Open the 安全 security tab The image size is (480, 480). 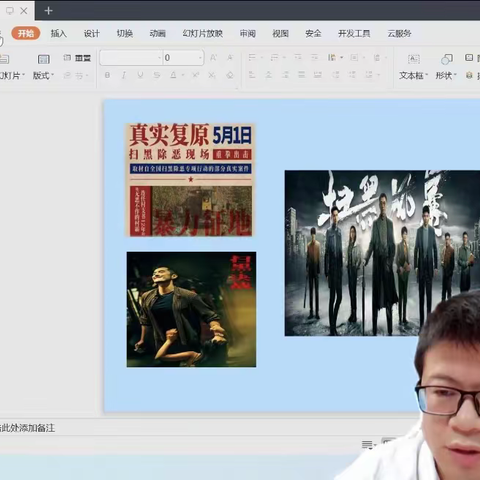(313, 33)
